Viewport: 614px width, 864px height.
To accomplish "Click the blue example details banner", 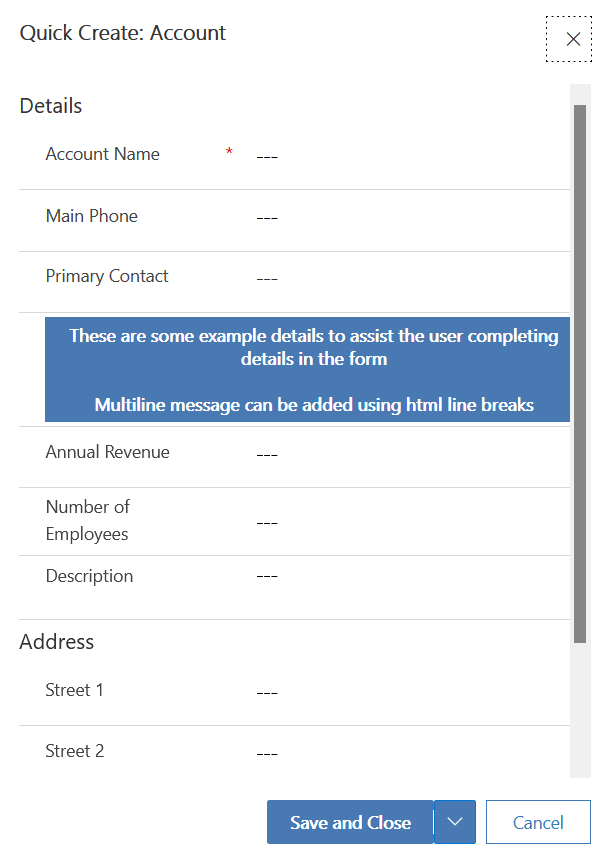I will [x=307, y=370].
